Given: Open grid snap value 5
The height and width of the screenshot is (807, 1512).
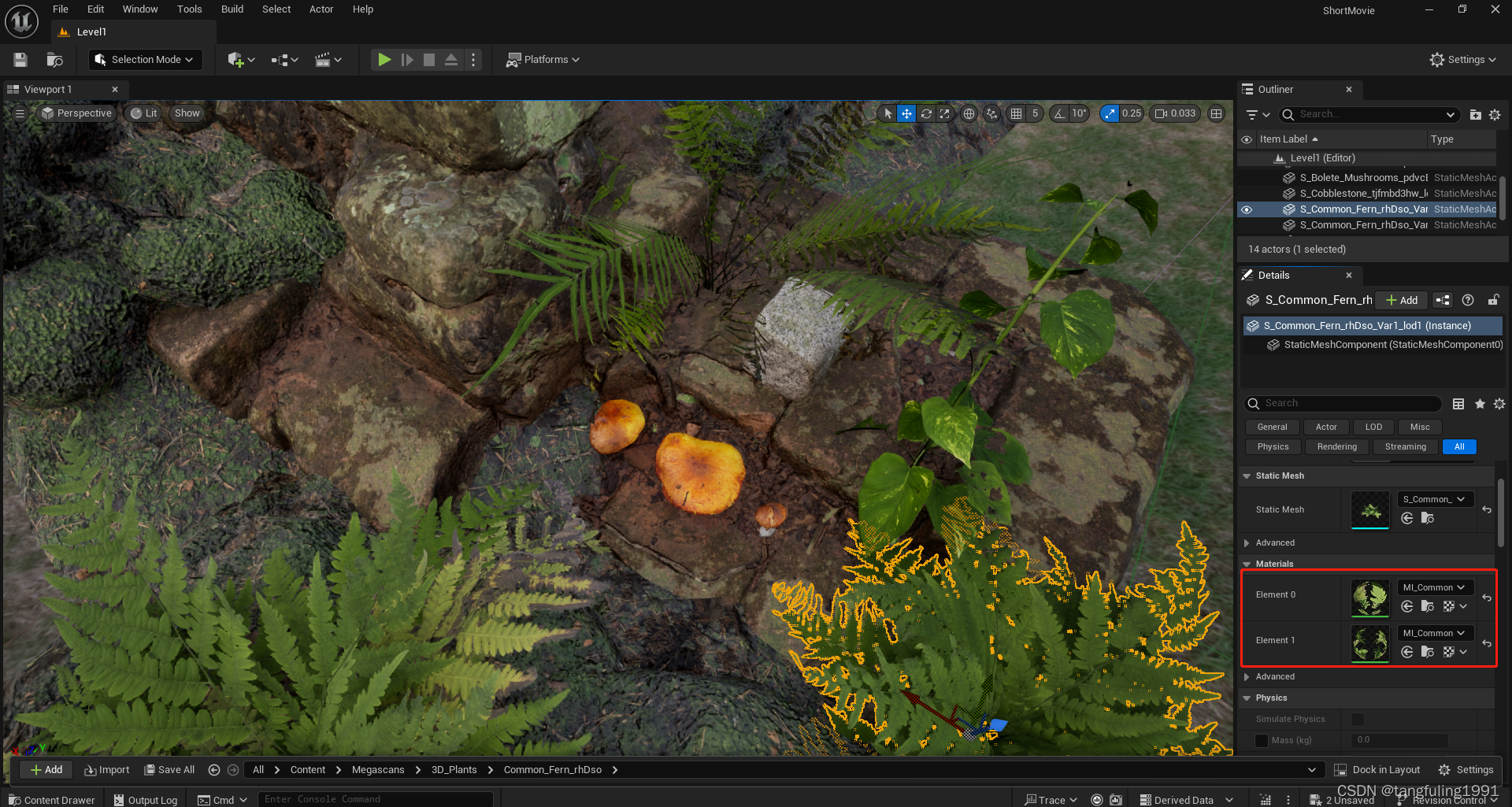Looking at the screenshot, I should (1036, 113).
